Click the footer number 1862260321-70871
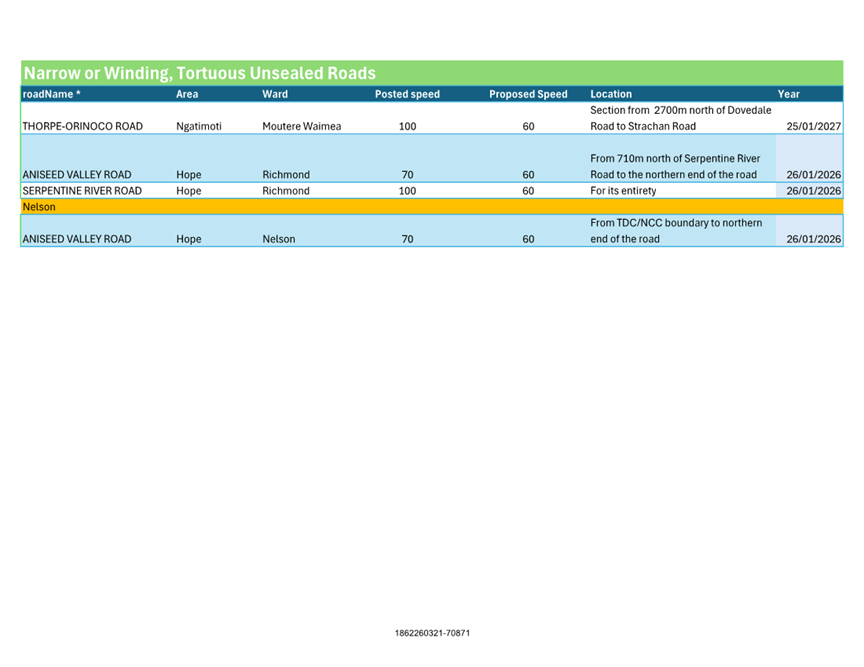Viewport: 864px width, 667px height. 432,633
